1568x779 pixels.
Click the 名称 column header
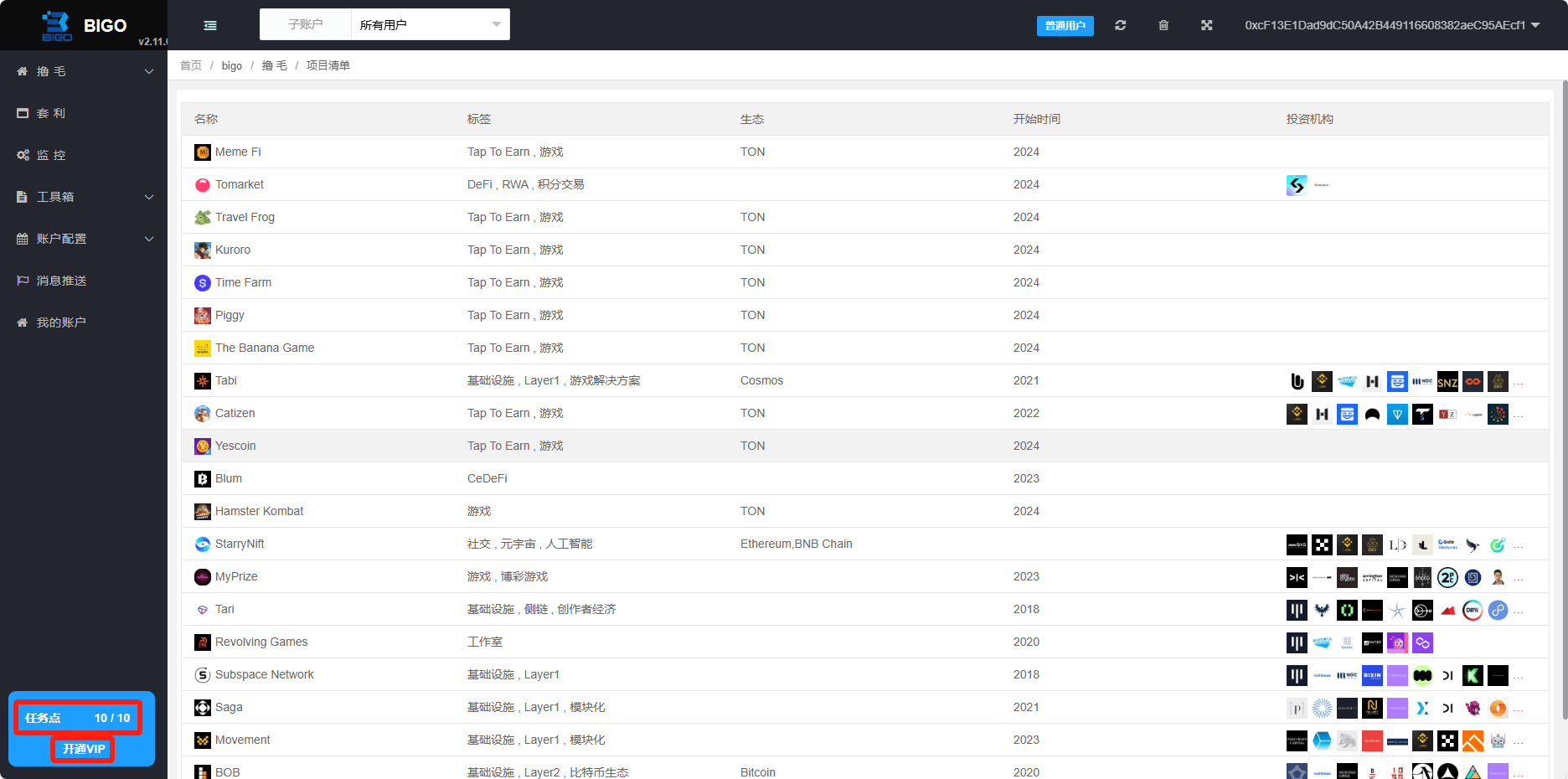coord(206,119)
